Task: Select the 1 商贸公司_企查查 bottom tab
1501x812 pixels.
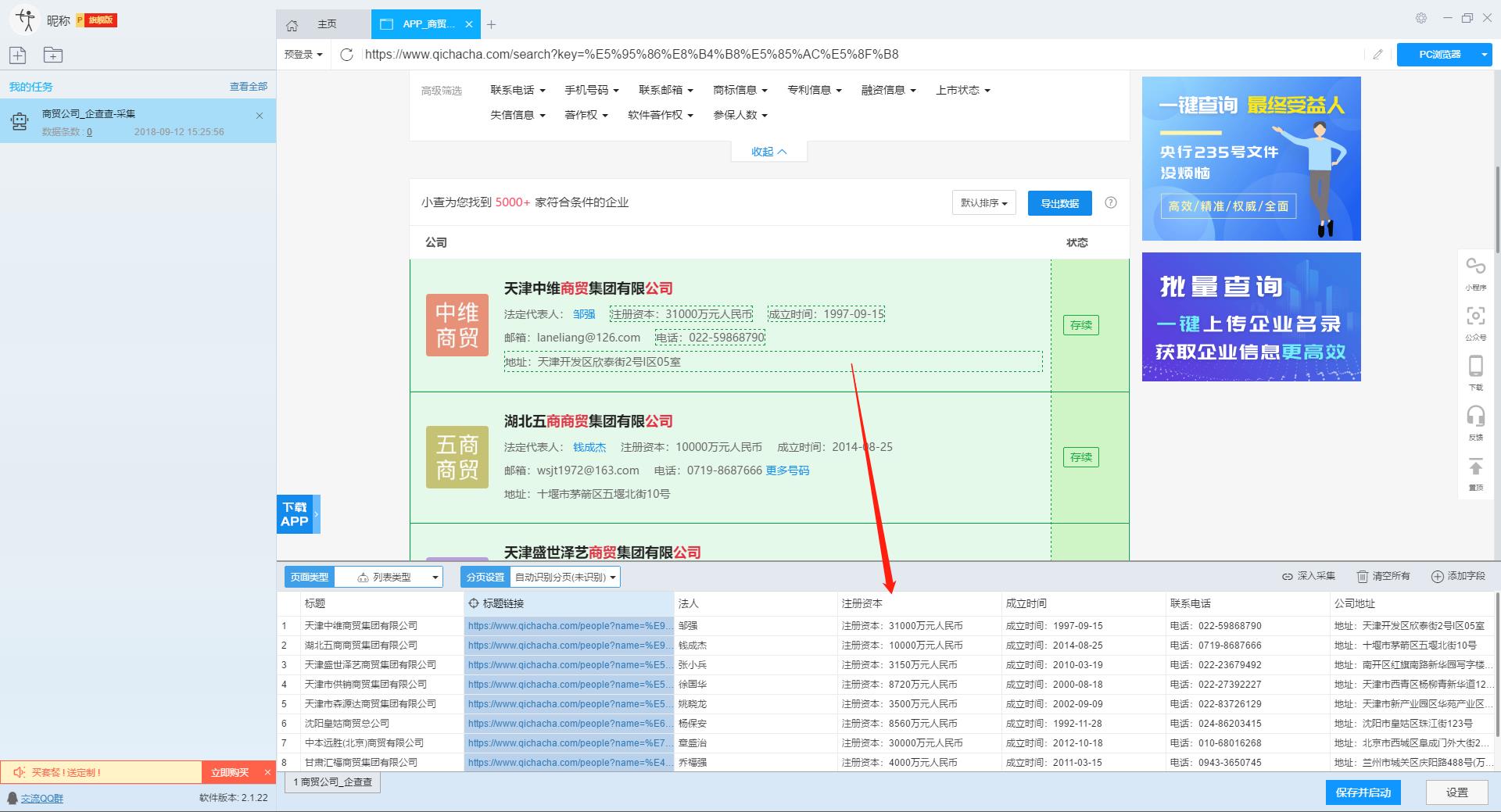Action: pyautogui.click(x=333, y=782)
